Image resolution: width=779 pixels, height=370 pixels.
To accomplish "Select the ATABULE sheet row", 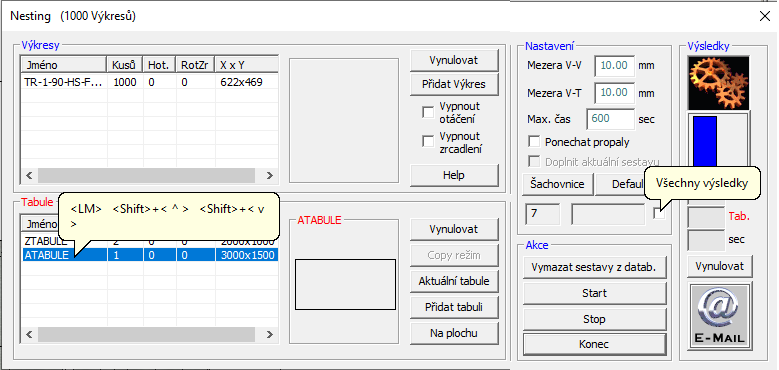I will 149,255.
